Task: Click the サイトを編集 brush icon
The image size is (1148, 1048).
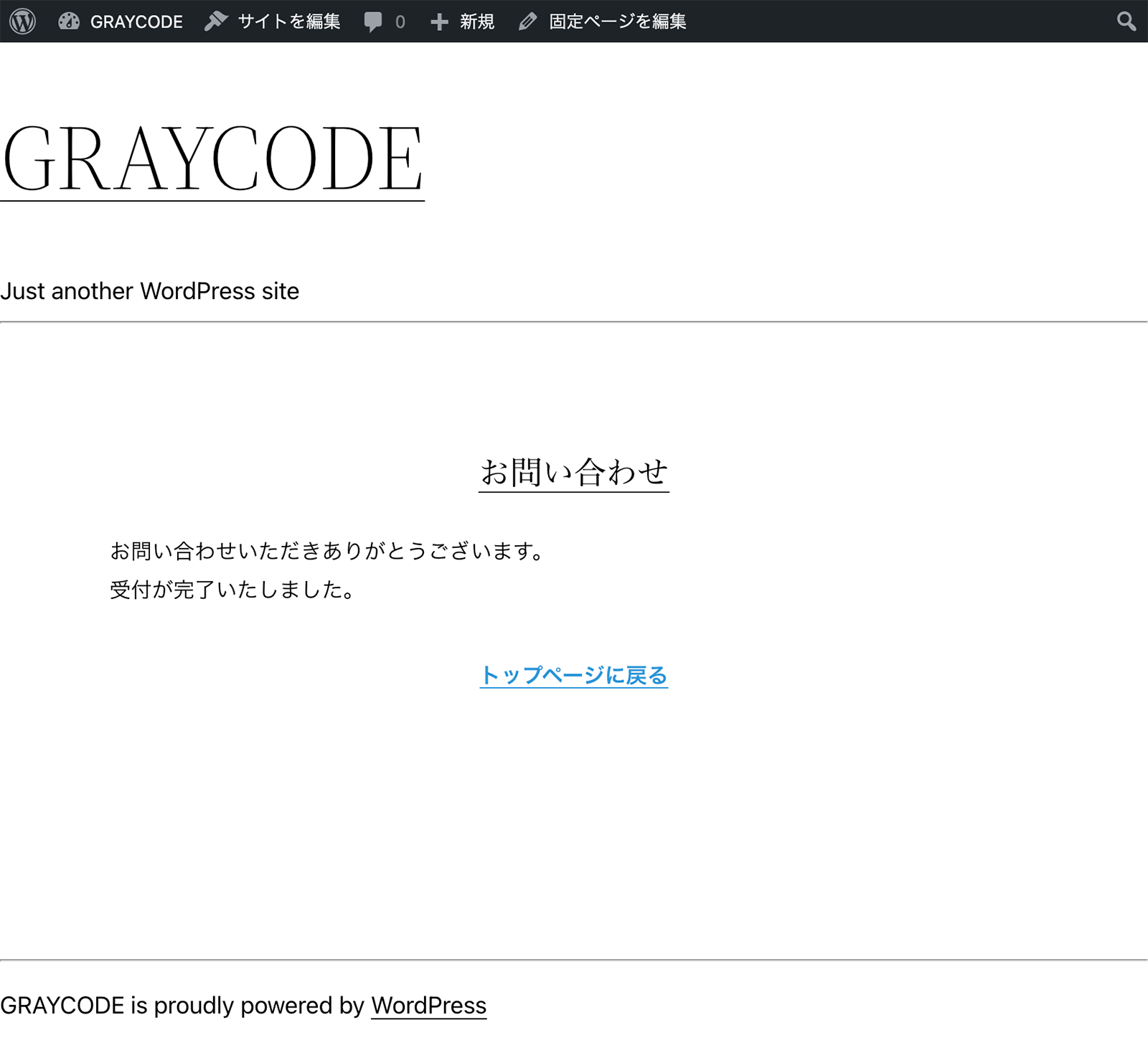Action: (x=216, y=22)
